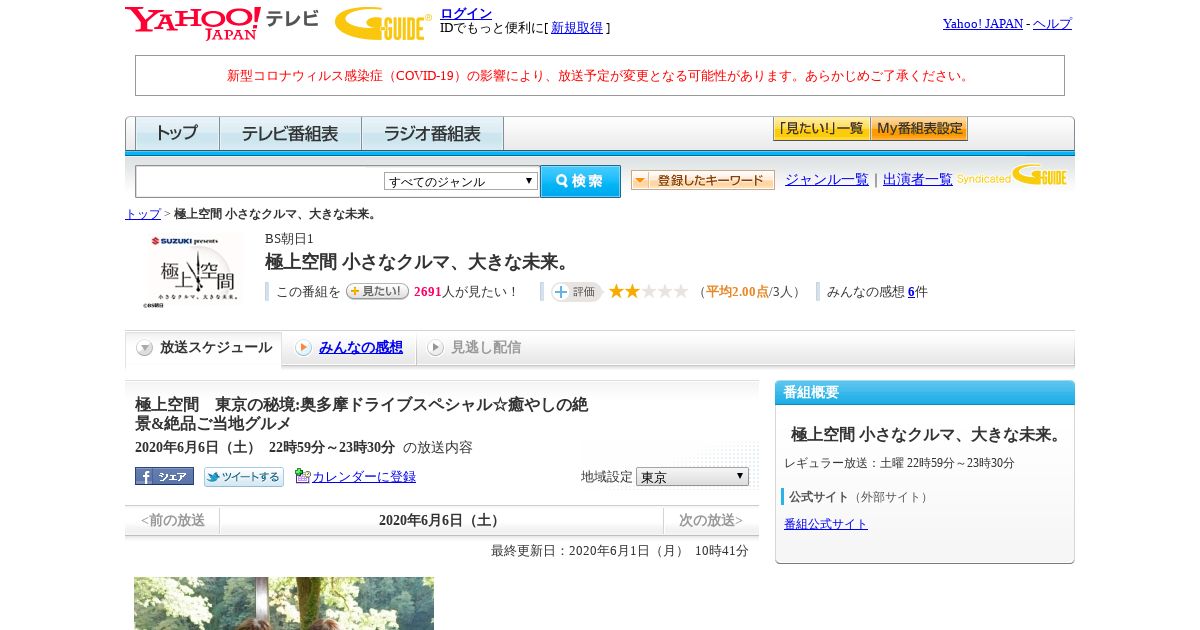Image resolution: width=1200 pixels, height=630 pixels.
Task: Expand the 登録したキーワード dropdown
Action: (x=703, y=180)
